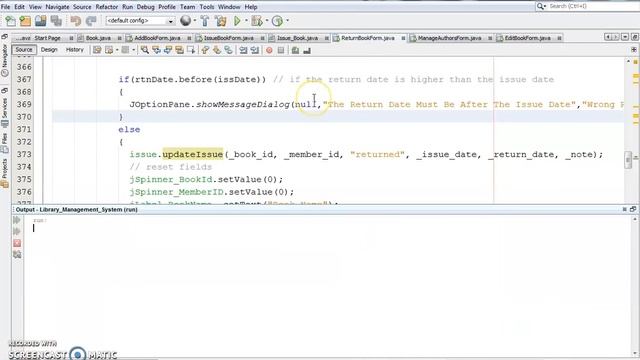Open the File menu
The height and width of the screenshot is (360, 640).
[5, 7]
